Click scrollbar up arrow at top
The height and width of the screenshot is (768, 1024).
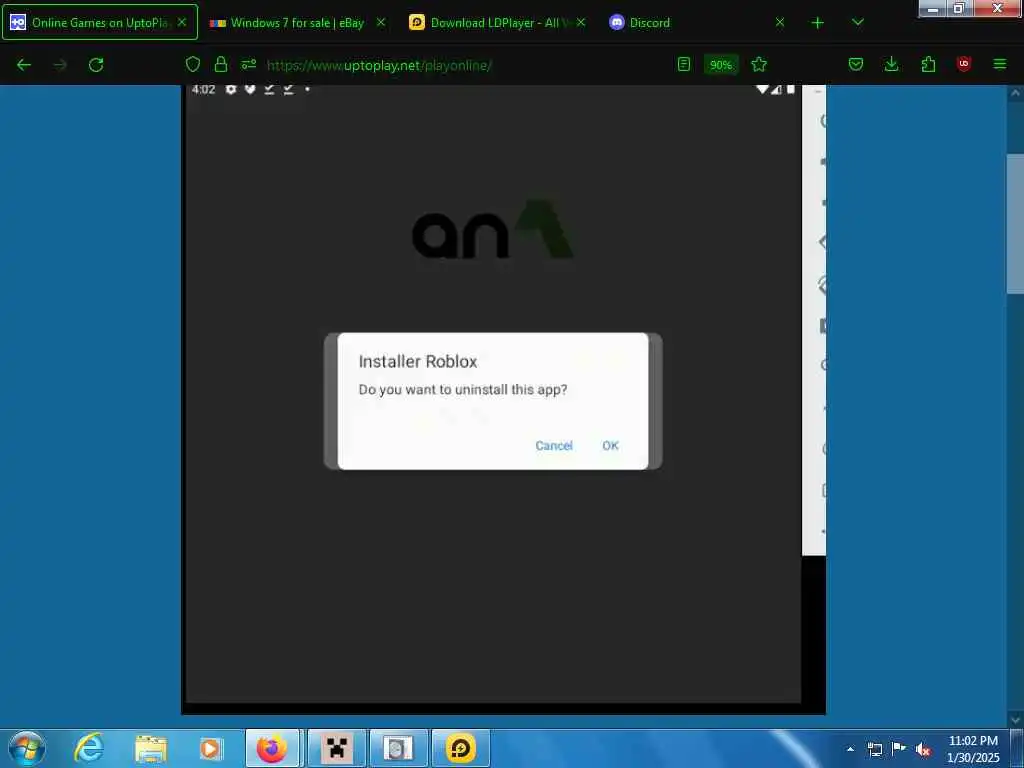coord(1016,94)
